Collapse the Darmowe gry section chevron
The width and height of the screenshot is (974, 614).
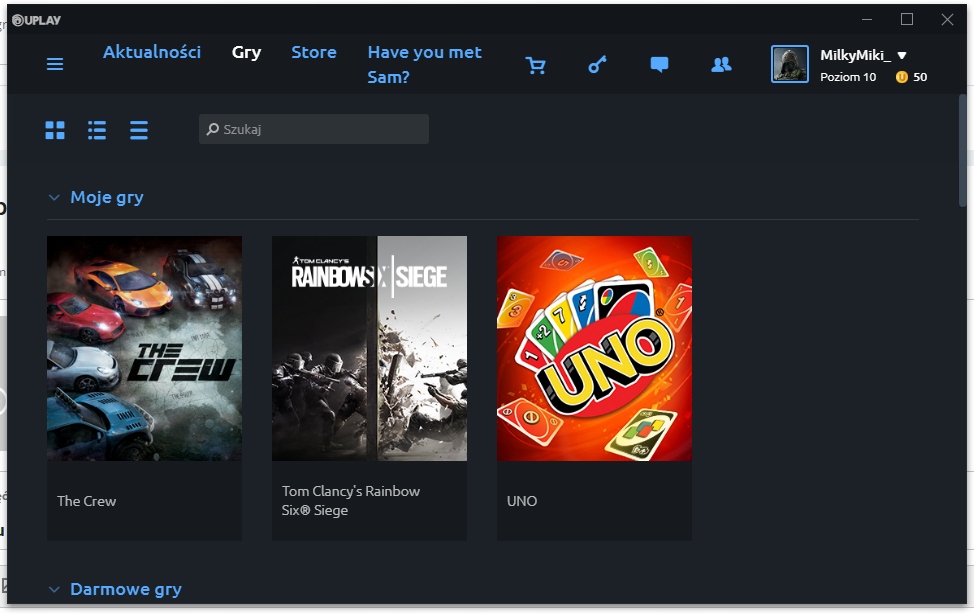point(54,589)
